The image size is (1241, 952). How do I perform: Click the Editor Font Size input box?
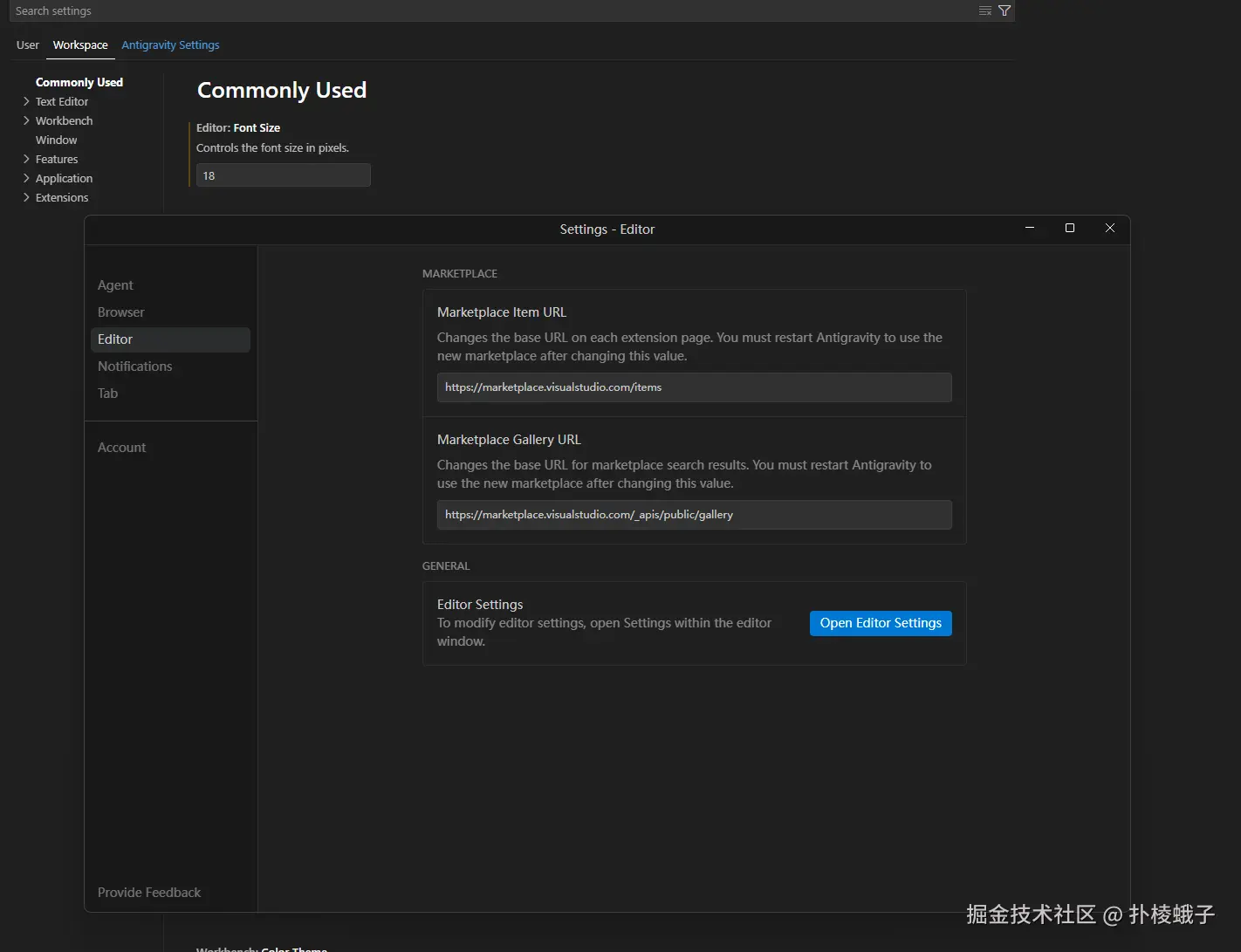point(283,175)
